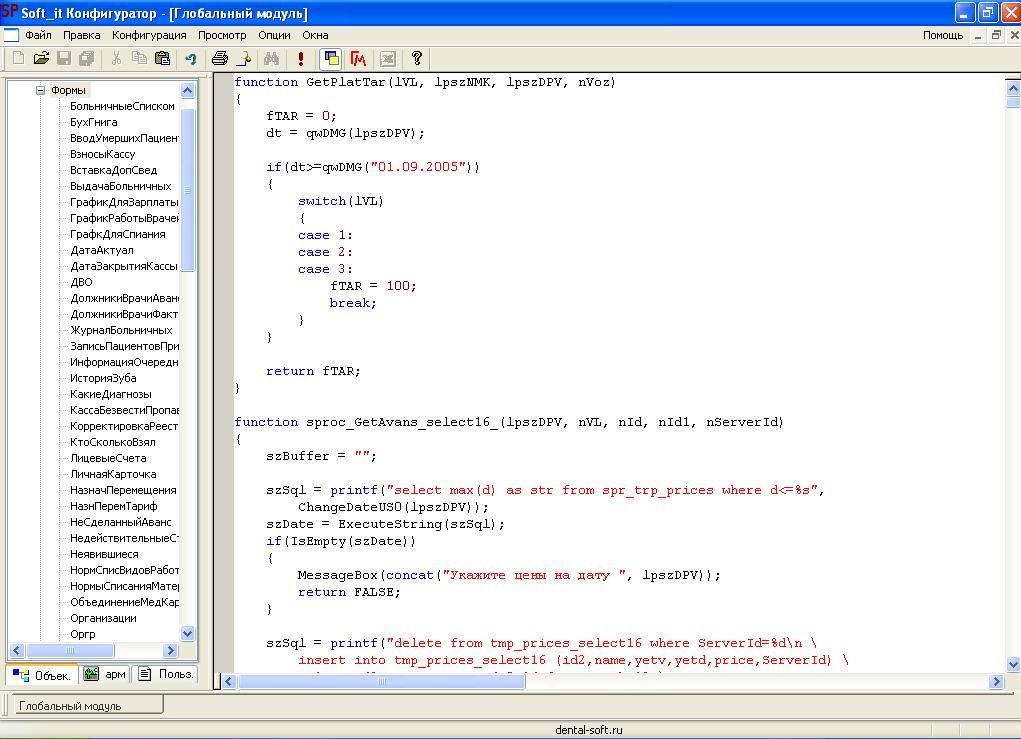Click the red GM global module icon
Viewport: 1021px width, 739px height.
(358, 59)
